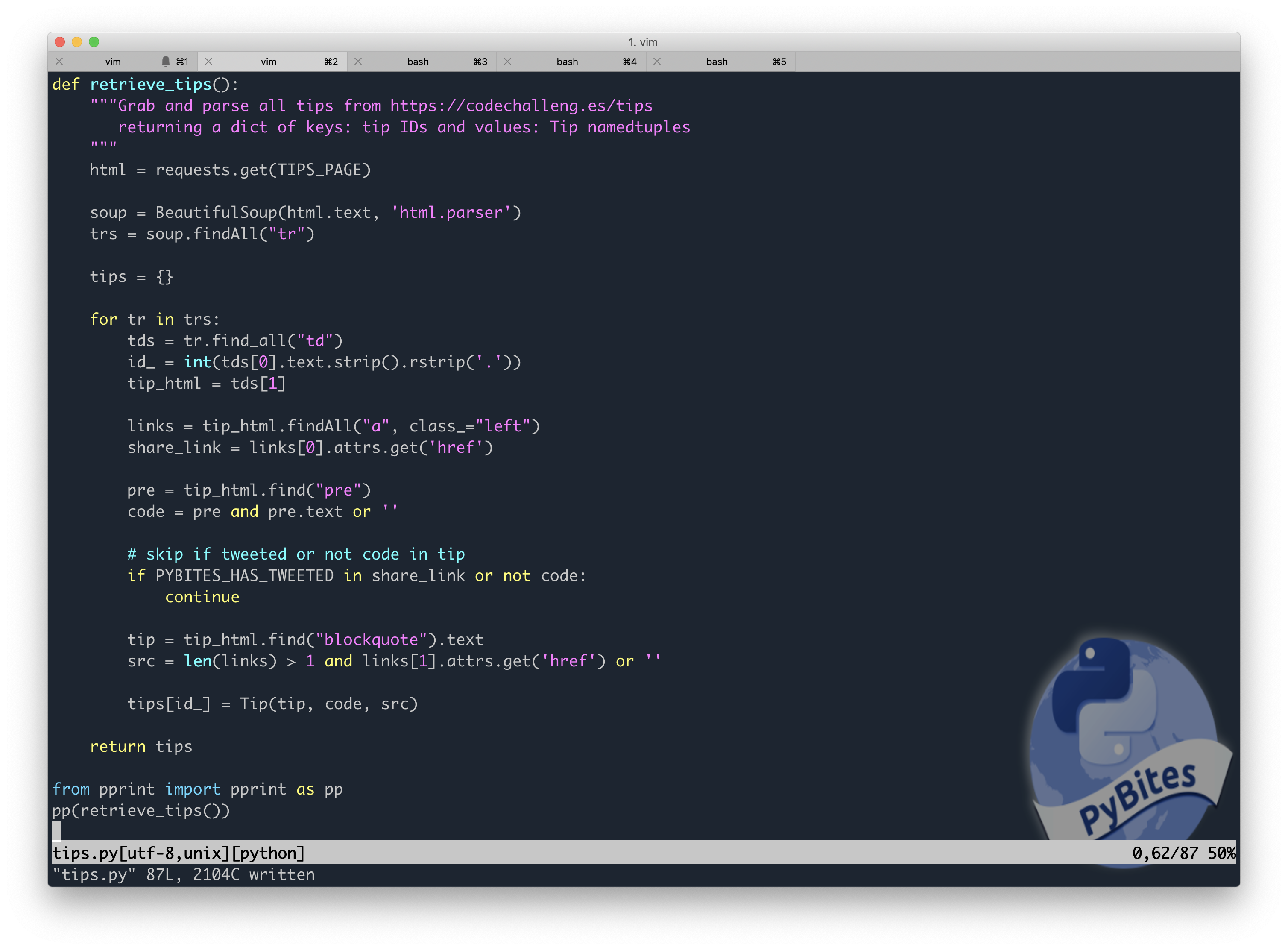Place cursor on the continue keyword

(202, 597)
